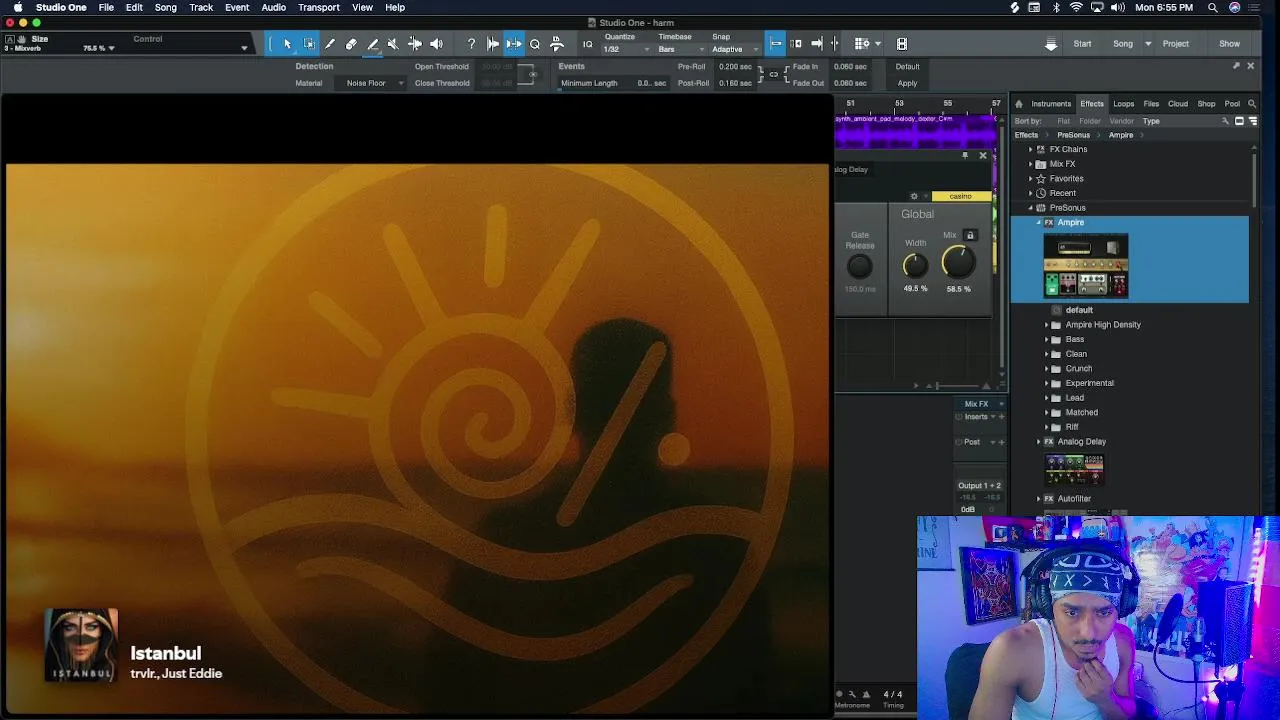The width and height of the screenshot is (1280, 720).
Task: Adjust the Global Width knob
Action: (915, 265)
